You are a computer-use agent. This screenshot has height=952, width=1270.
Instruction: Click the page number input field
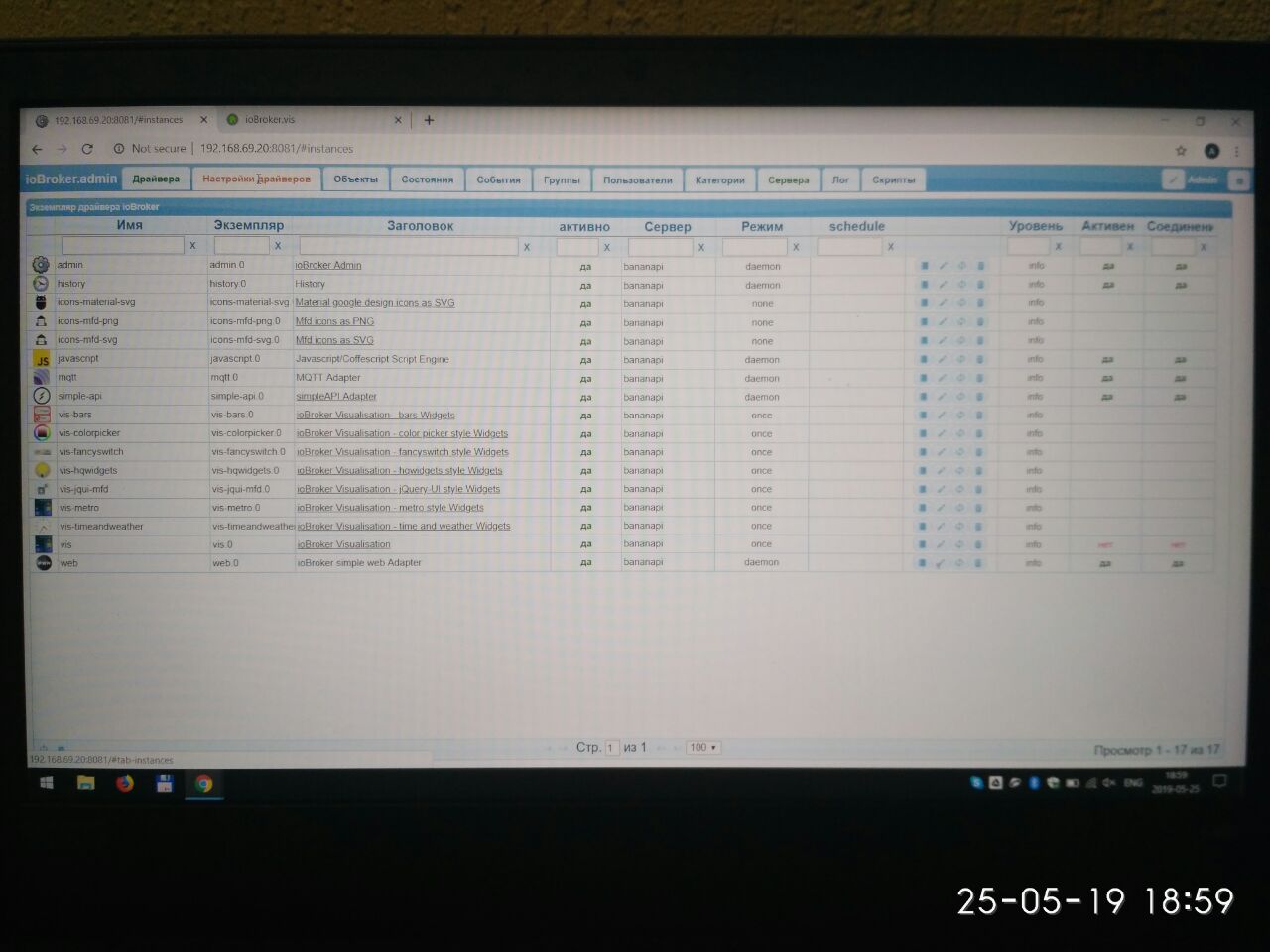612,748
